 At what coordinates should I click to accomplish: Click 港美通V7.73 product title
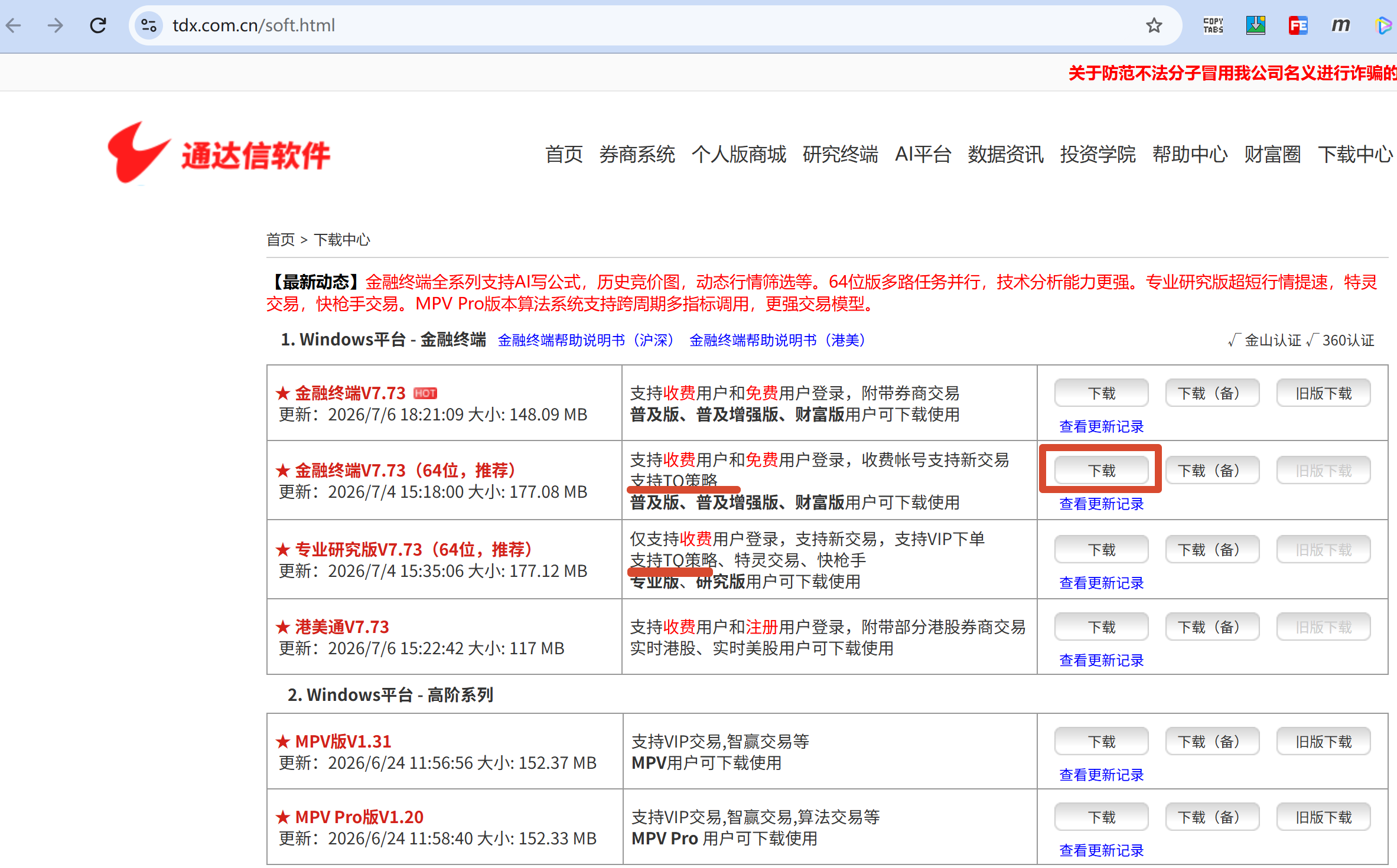[x=341, y=627]
